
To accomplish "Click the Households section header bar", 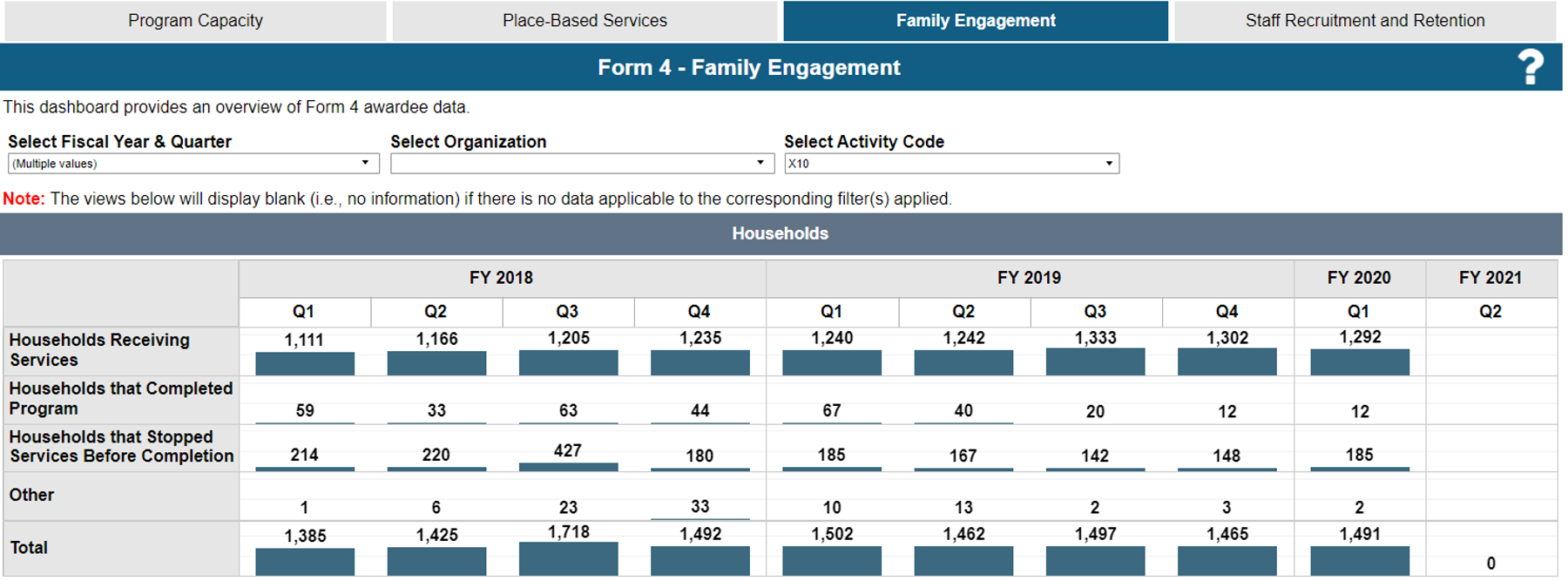I will click(781, 233).
